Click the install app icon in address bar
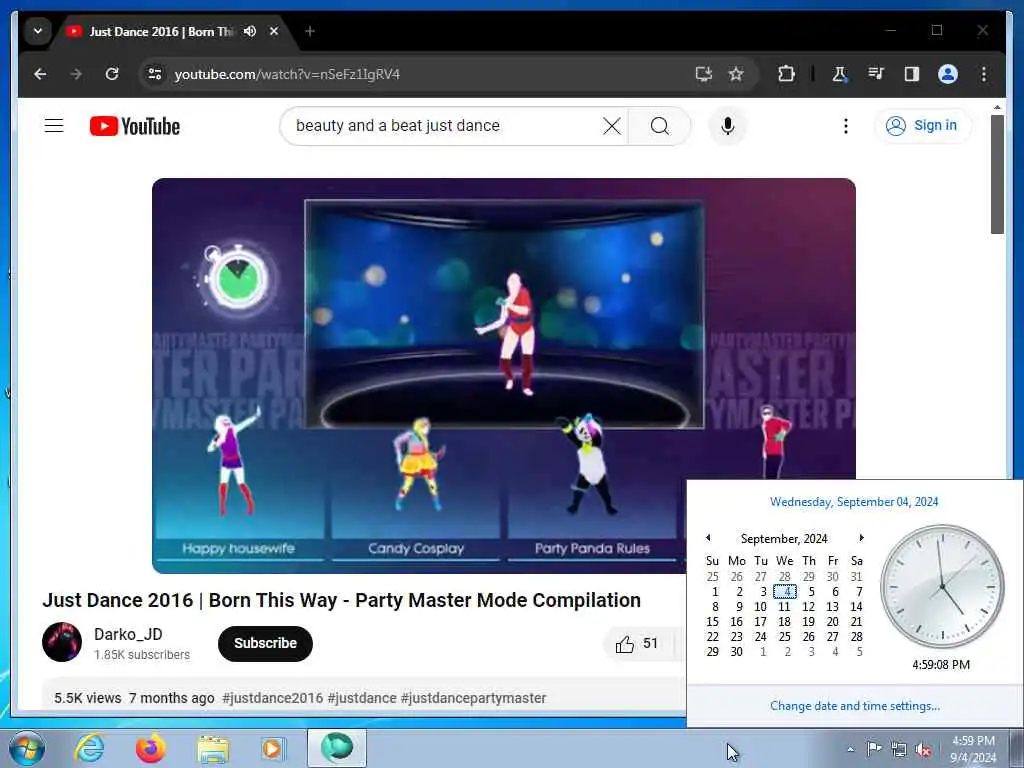1024x768 pixels. click(x=703, y=74)
